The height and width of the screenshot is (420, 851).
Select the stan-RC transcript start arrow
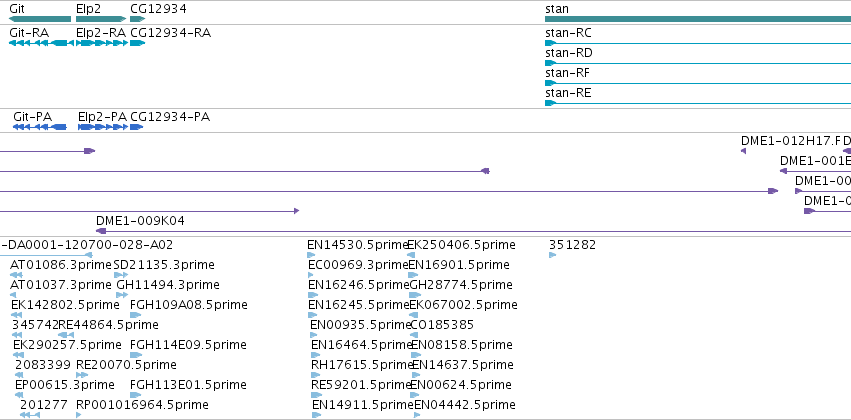551,43
